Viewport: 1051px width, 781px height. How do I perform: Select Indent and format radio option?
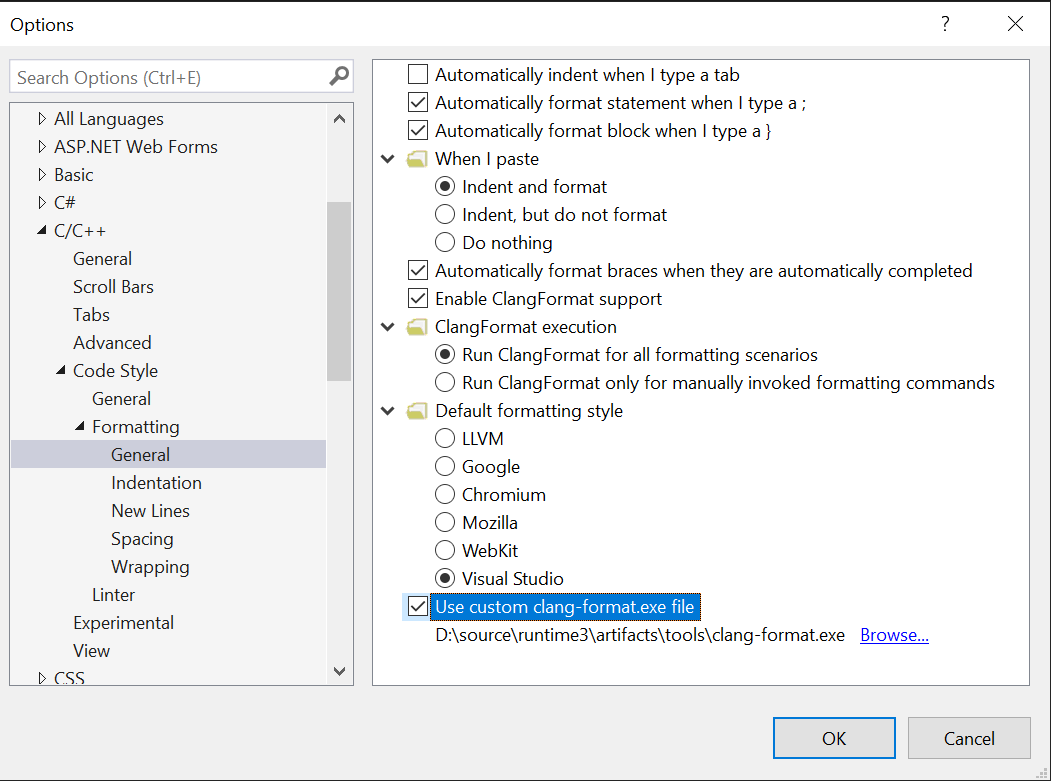[x=445, y=186]
